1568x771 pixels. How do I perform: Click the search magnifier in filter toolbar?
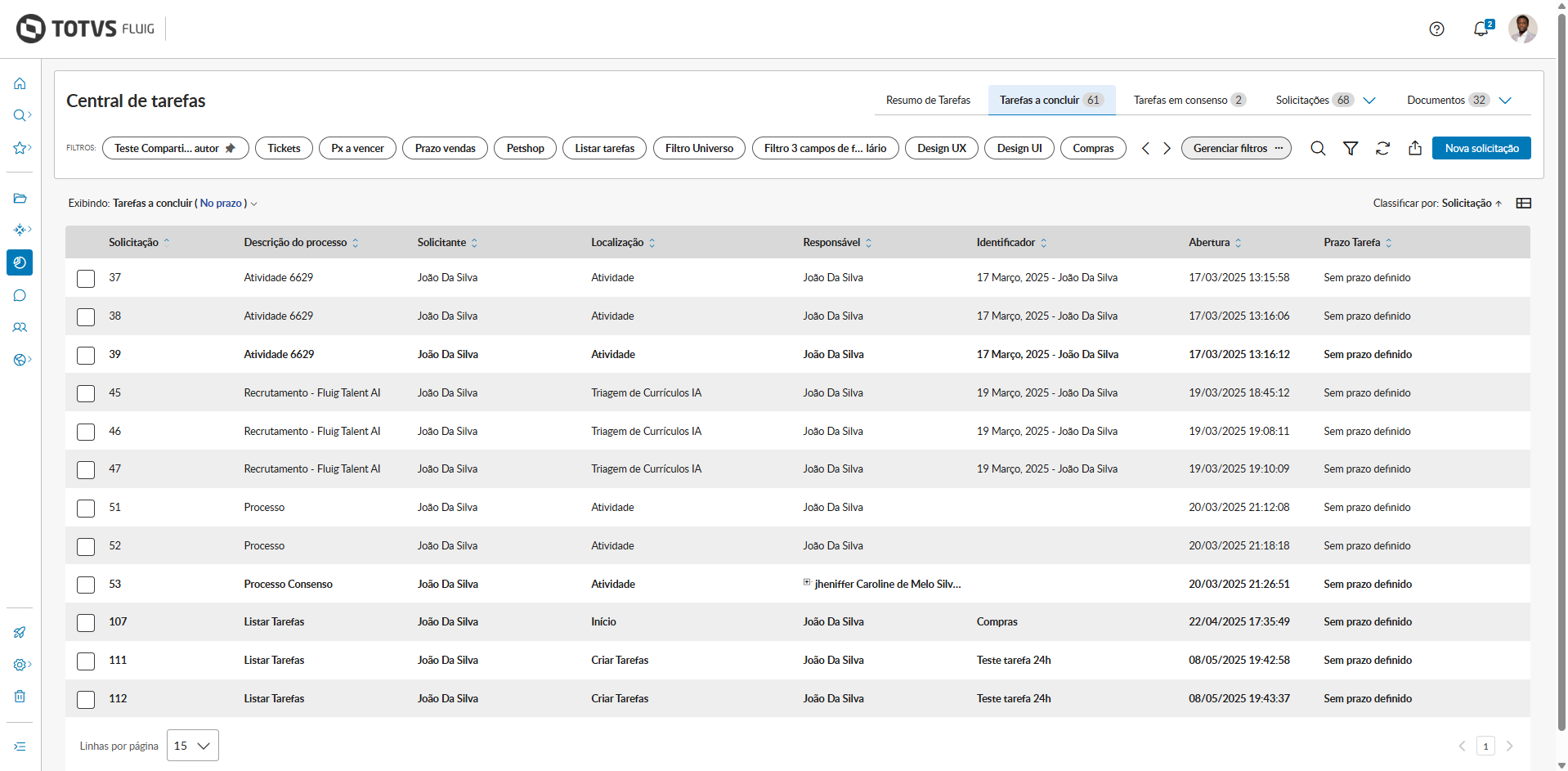click(1318, 148)
